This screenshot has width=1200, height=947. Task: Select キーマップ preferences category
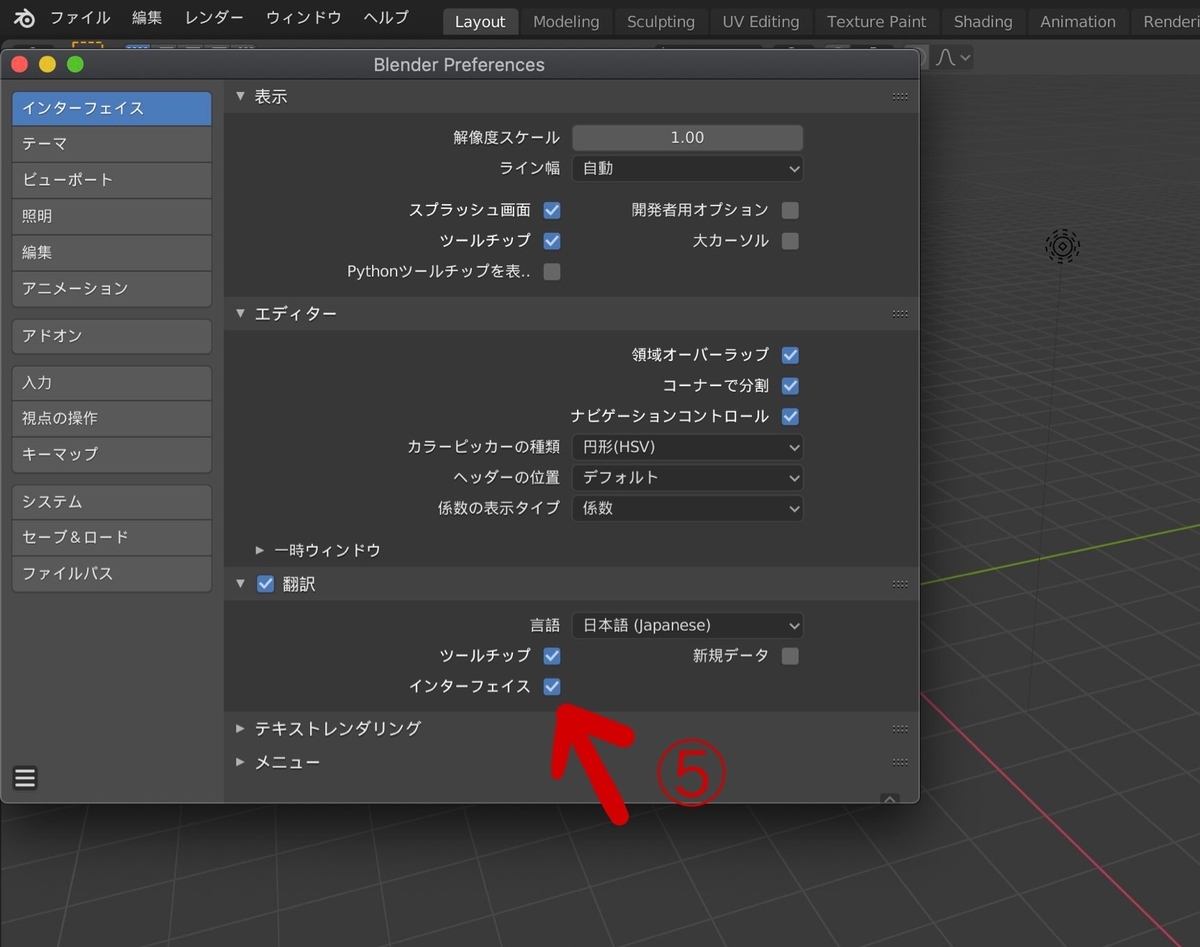point(112,454)
